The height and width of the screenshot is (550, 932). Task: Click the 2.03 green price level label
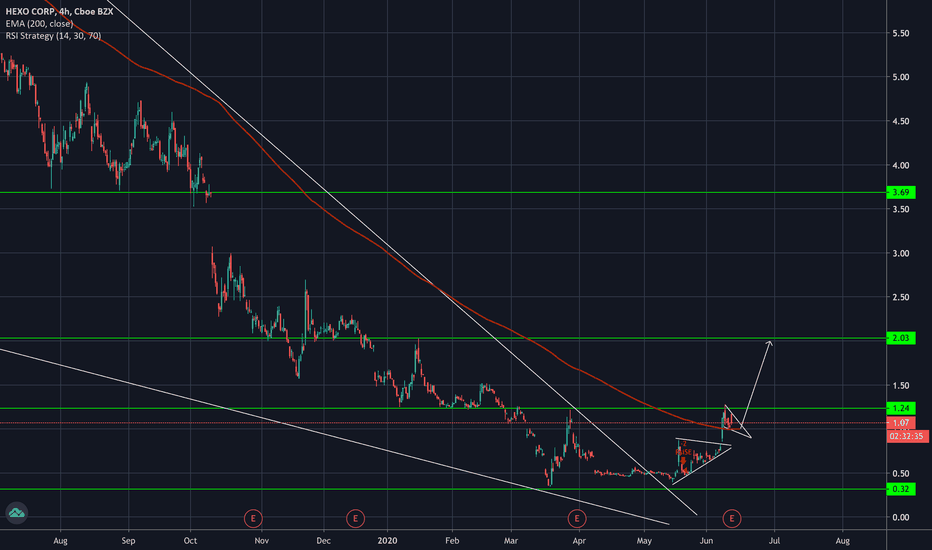900,338
